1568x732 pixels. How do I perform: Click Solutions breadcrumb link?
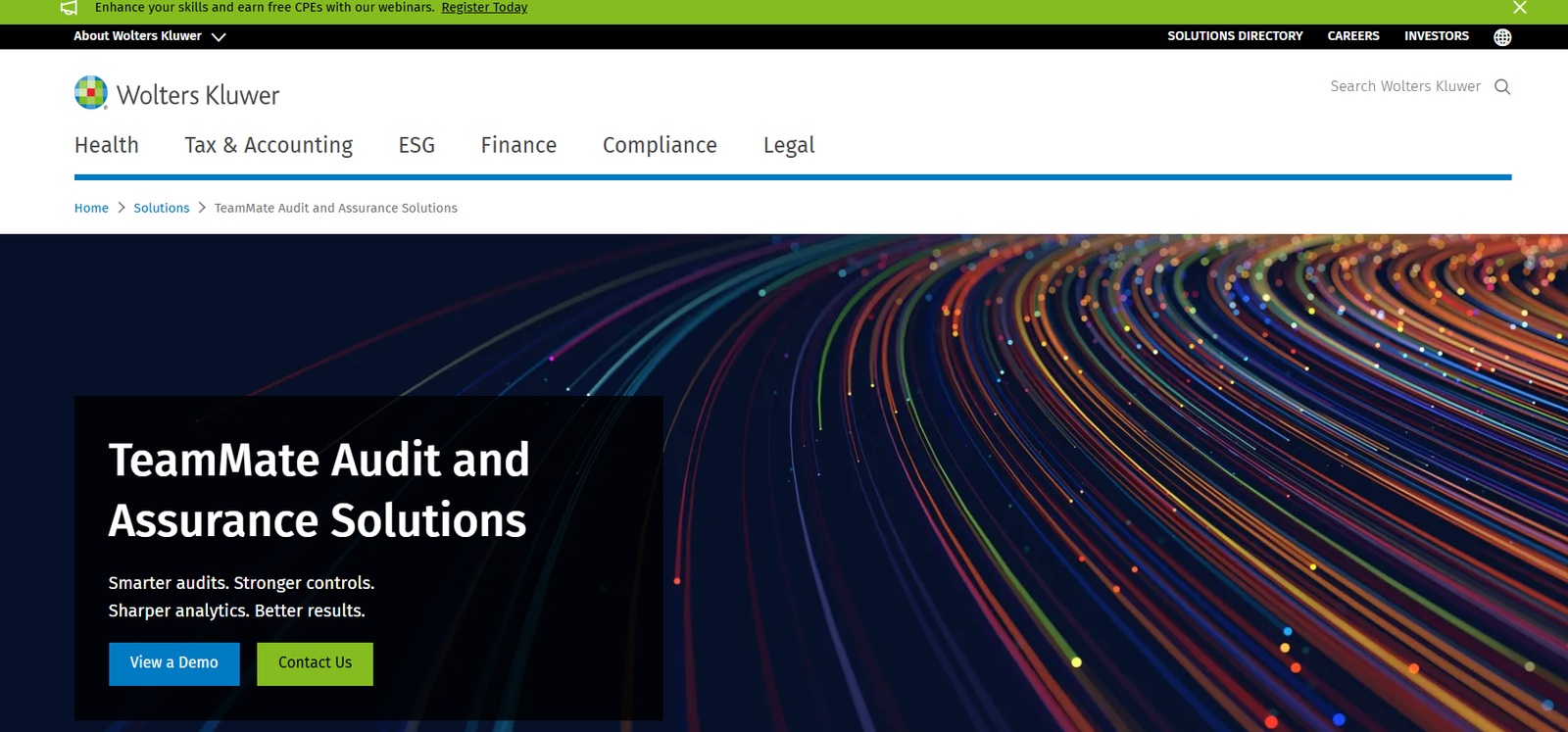(x=162, y=208)
